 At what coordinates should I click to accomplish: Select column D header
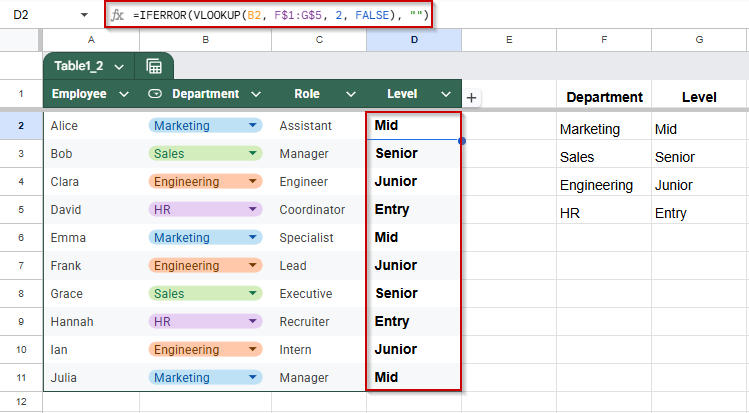click(x=414, y=40)
